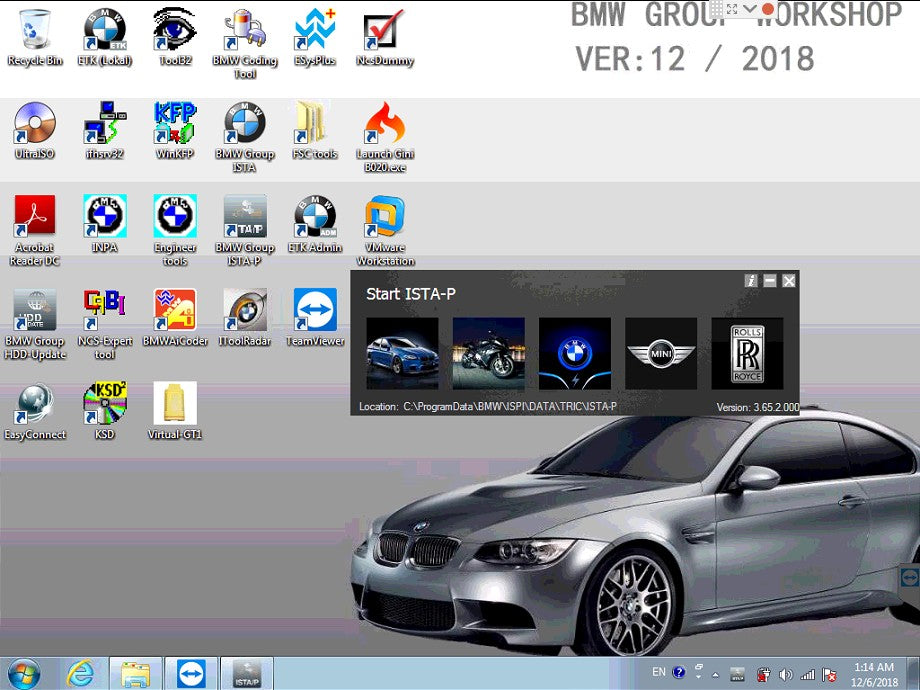The height and width of the screenshot is (690, 920).
Task: Switch to ISTA/P in the taskbar
Action: click(x=246, y=673)
